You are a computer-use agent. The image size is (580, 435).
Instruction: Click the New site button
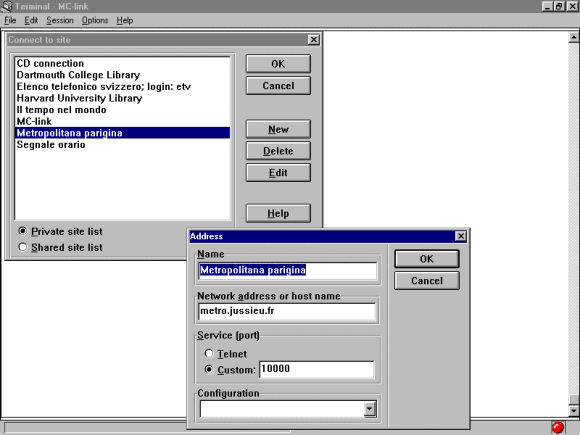(278, 129)
